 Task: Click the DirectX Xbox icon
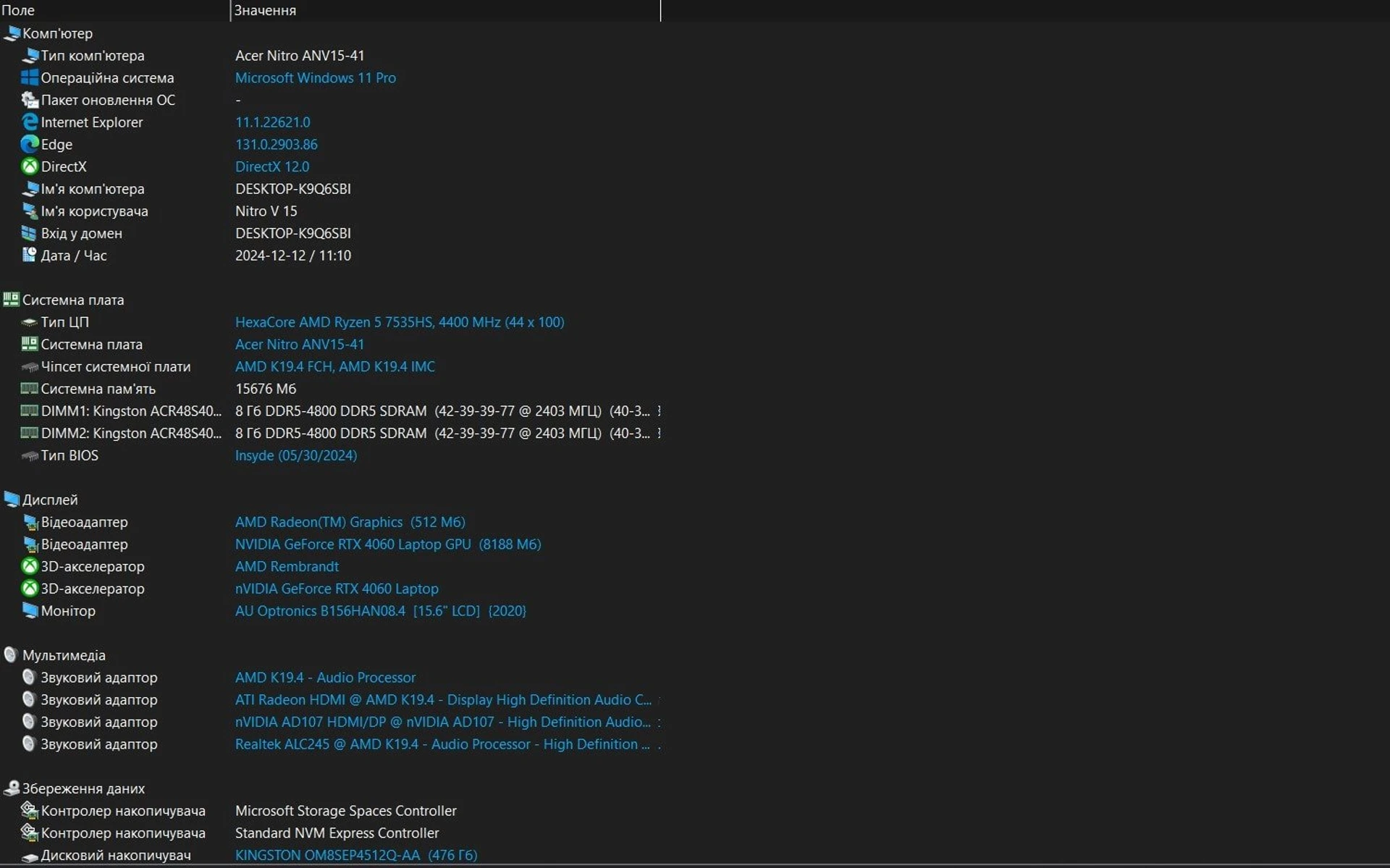tap(30, 167)
